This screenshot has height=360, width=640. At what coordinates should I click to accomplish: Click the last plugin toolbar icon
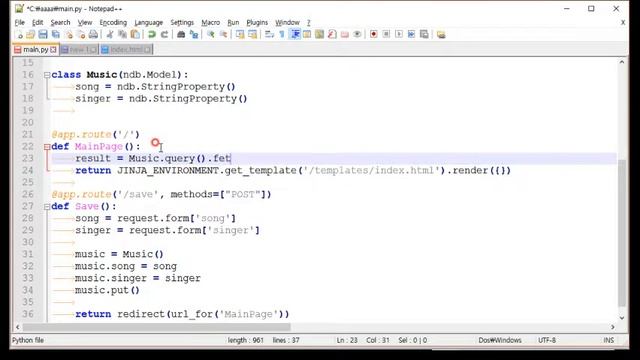[441, 35]
